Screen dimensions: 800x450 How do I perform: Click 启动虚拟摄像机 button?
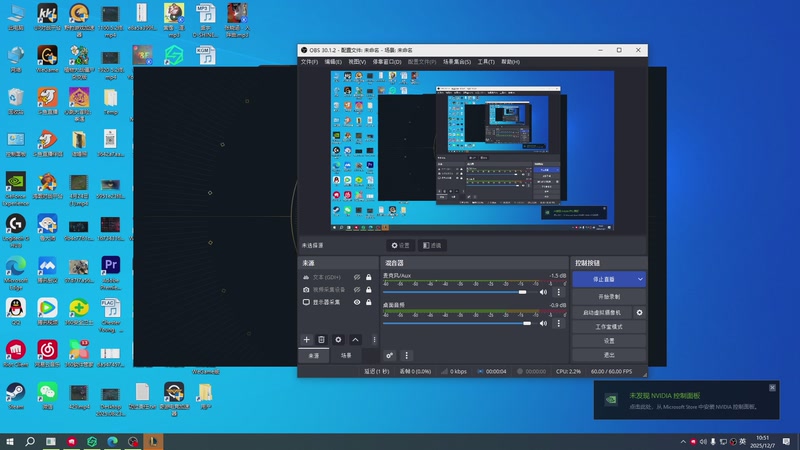tap(602, 312)
